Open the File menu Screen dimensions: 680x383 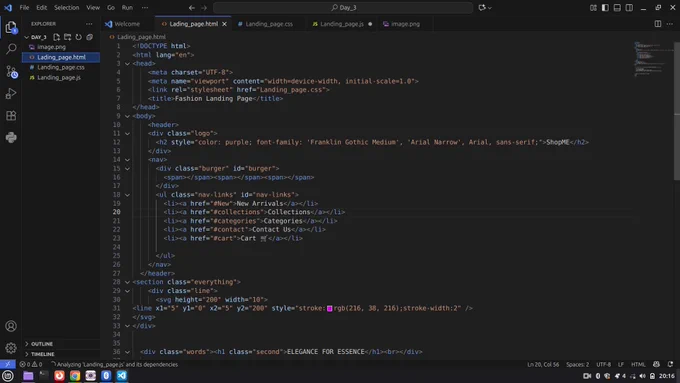point(24,7)
